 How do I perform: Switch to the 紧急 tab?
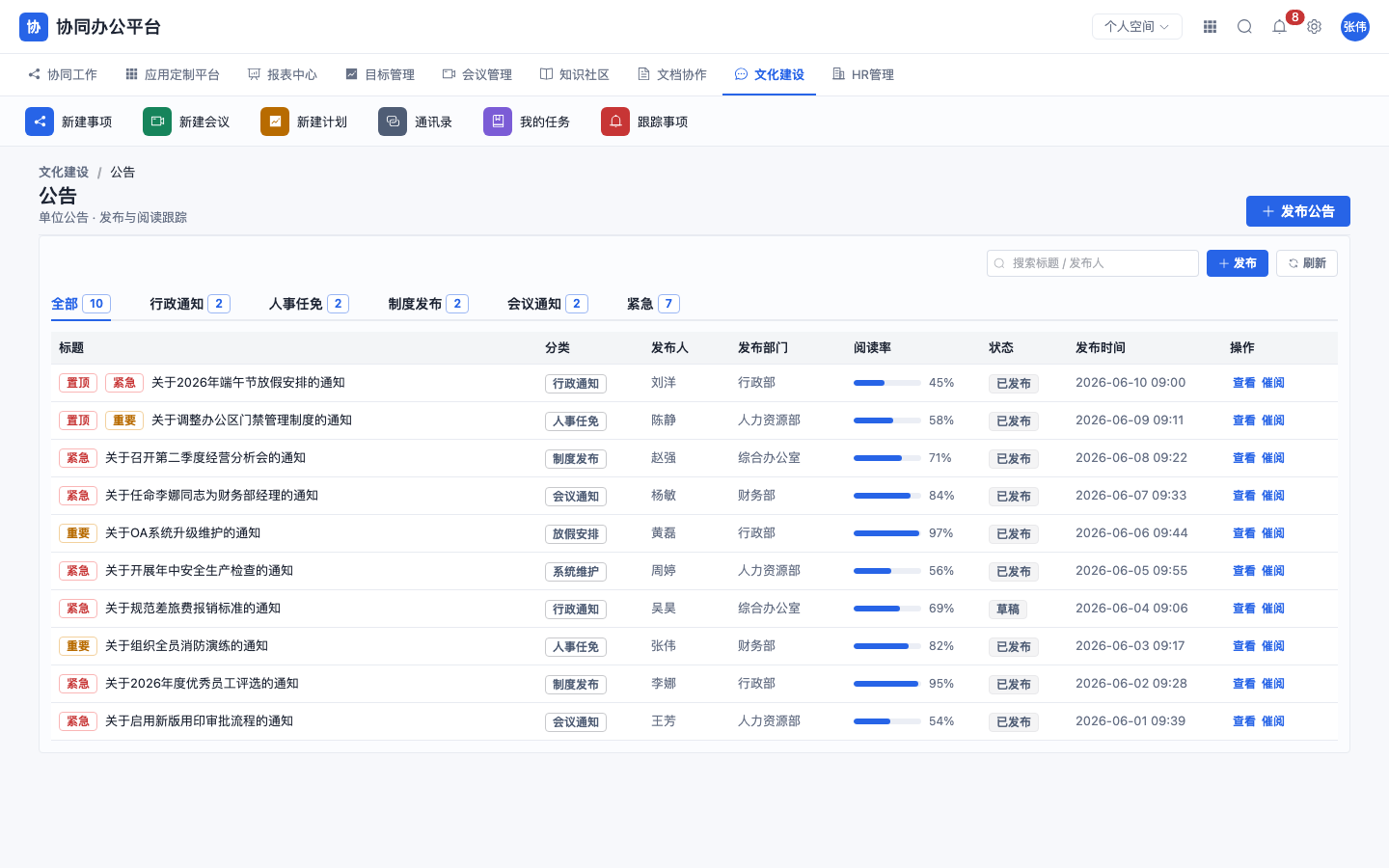click(653, 304)
